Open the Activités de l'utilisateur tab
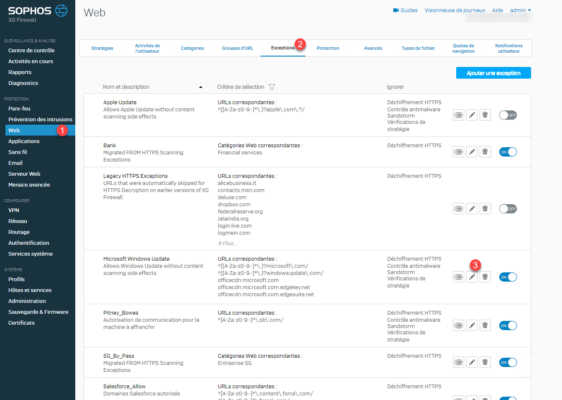Image resolution: width=562 pixels, height=400 pixels. tap(147, 48)
